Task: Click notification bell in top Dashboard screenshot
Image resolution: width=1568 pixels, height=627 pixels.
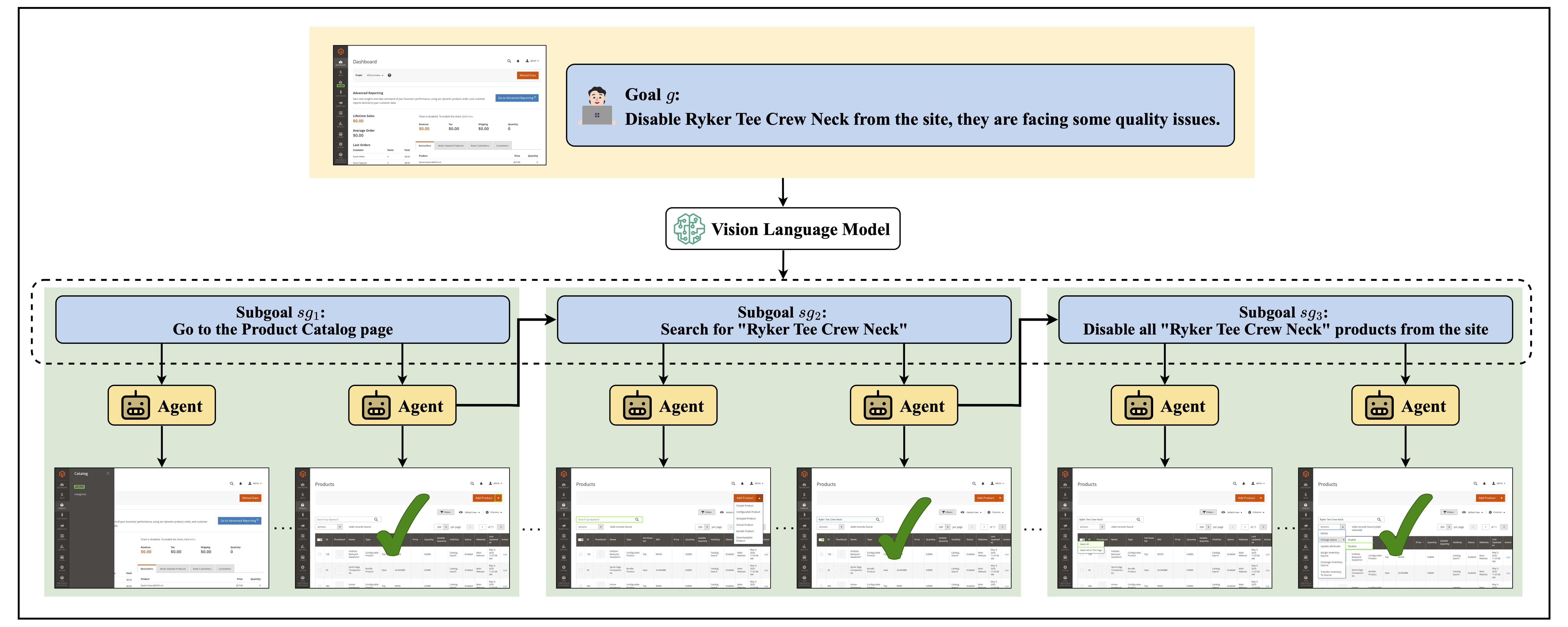Action: [x=518, y=61]
